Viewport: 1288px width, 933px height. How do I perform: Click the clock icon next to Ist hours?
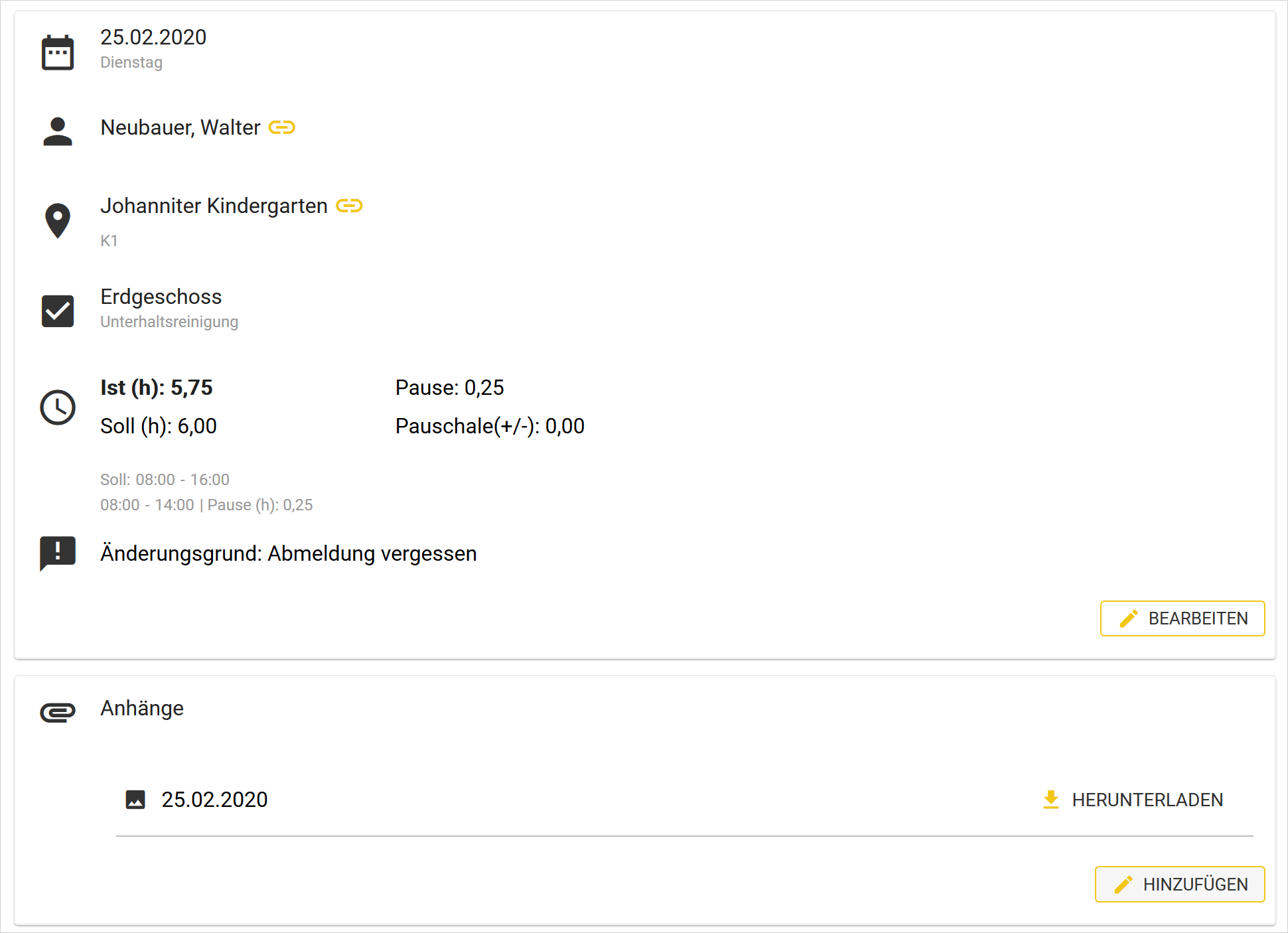(x=58, y=407)
